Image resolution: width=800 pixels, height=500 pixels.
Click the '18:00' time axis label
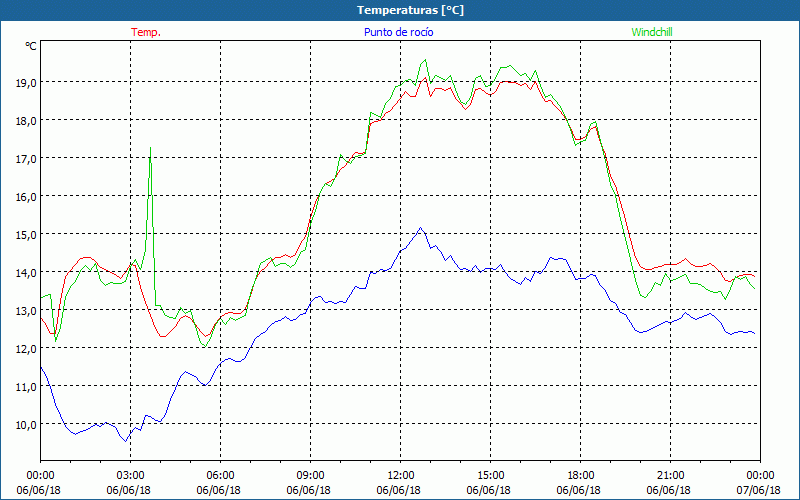580,476
